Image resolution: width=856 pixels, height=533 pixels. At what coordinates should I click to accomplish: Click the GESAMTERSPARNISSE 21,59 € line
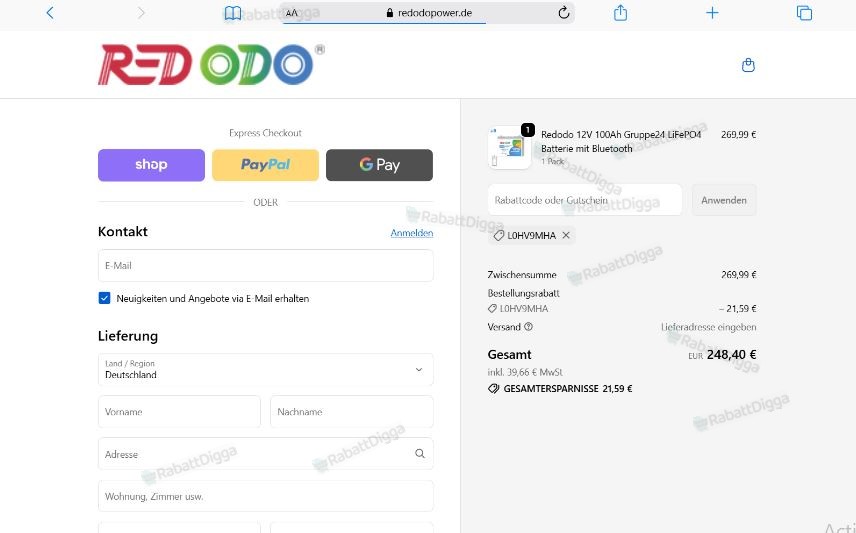pyautogui.click(x=560, y=389)
